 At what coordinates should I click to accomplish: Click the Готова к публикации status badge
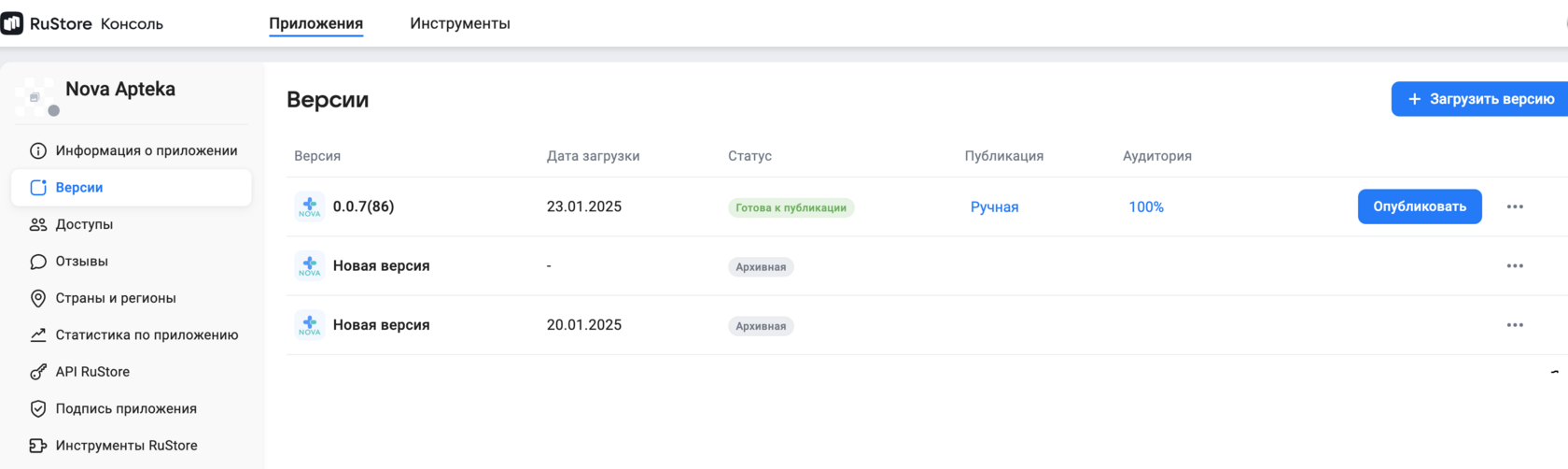pyautogui.click(x=791, y=207)
